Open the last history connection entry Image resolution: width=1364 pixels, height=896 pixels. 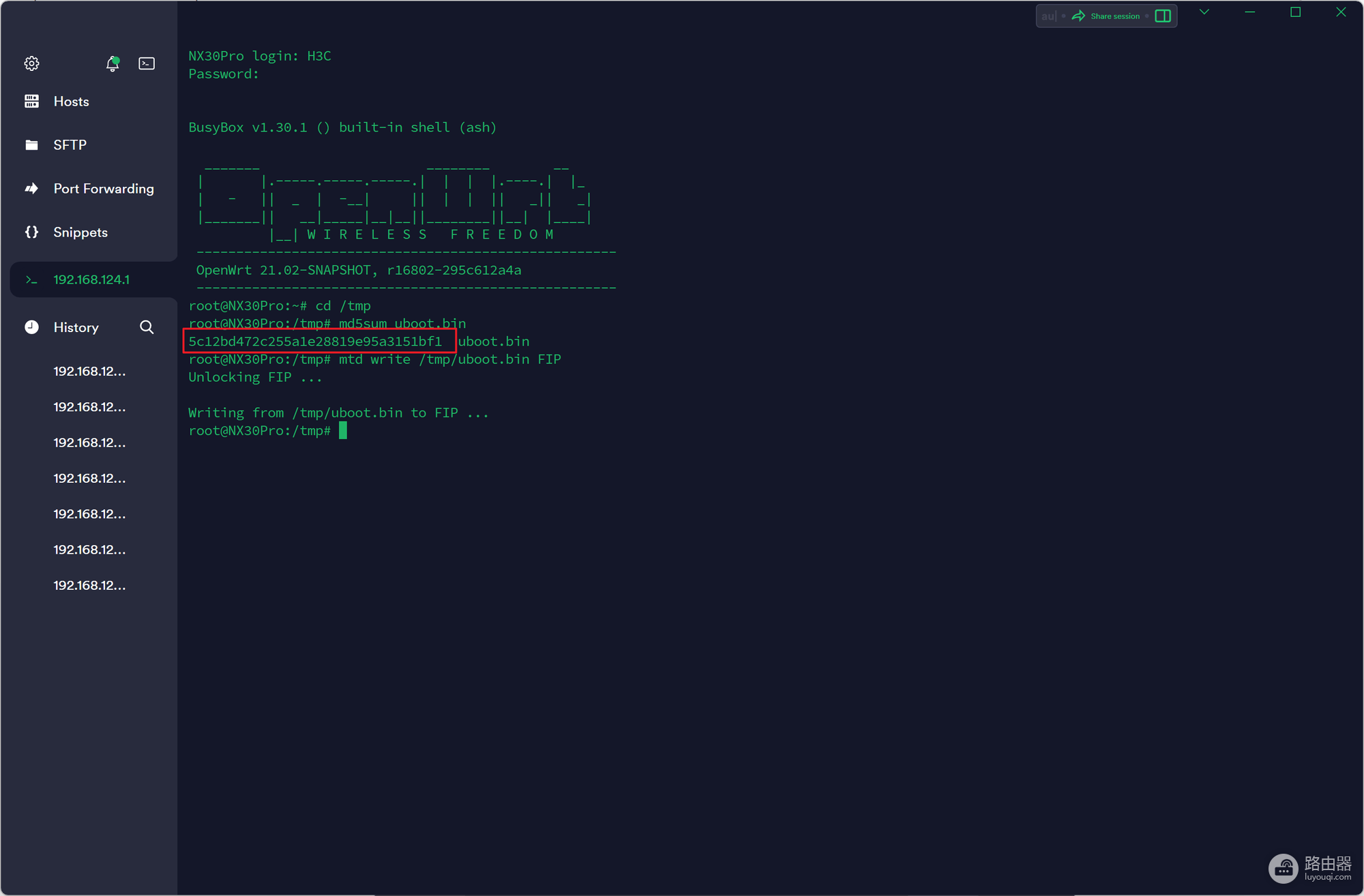(x=89, y=586)
